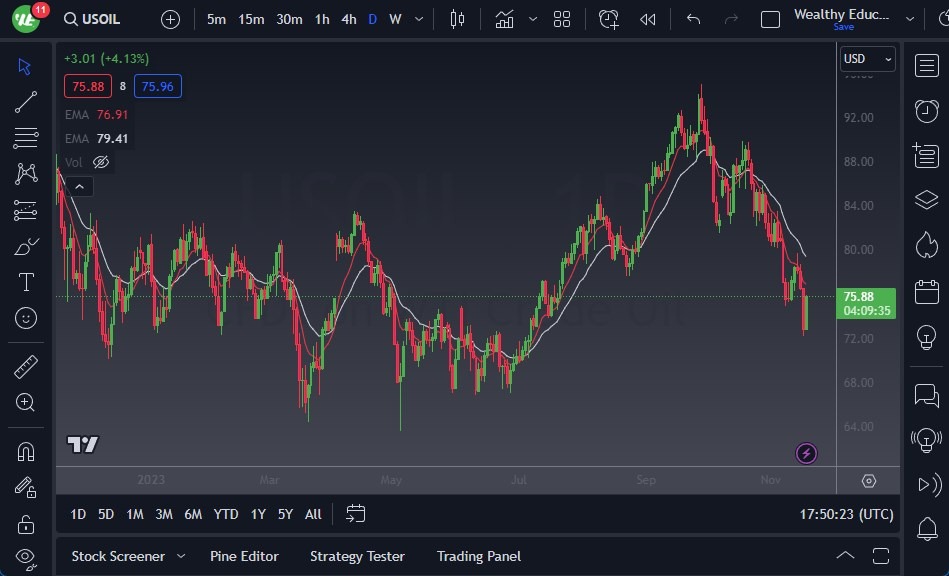Open the Indicators dialog
Image resolution: width=949 pixels, height=576 pixels.
(x=504, y=18)
